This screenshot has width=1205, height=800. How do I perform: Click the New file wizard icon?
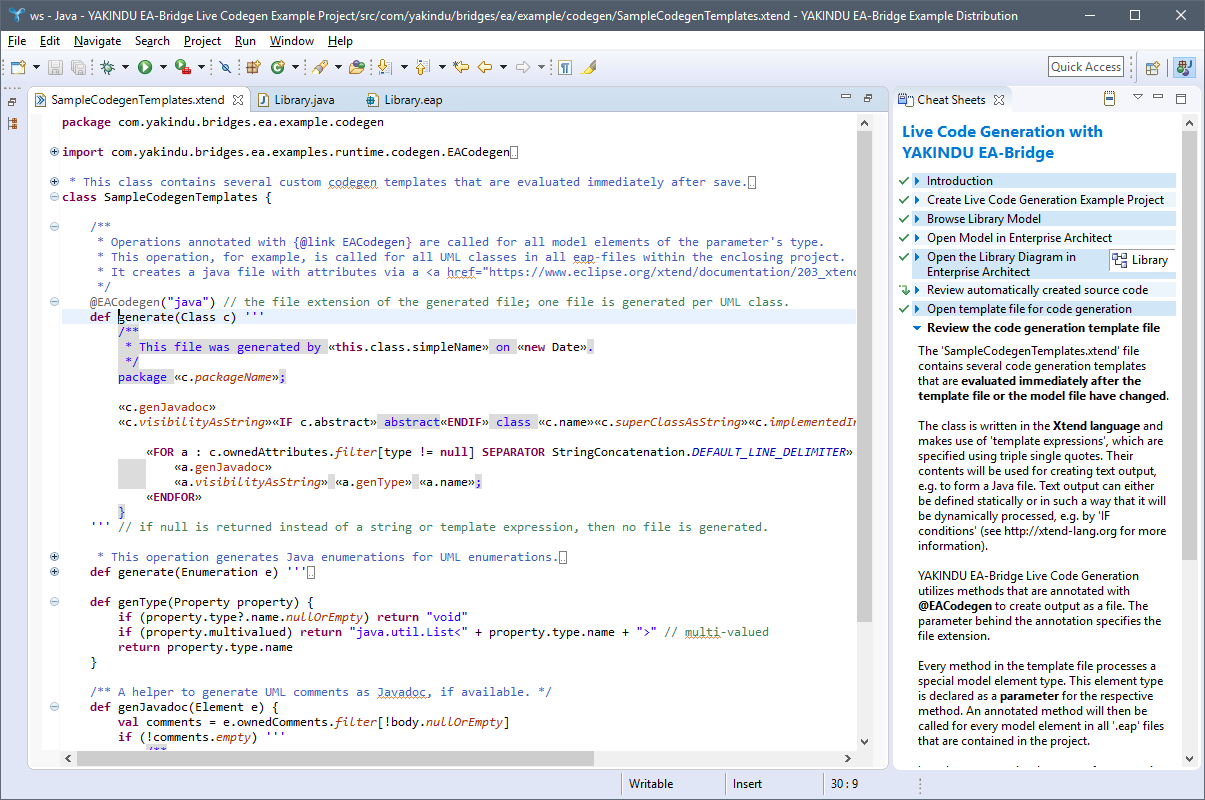(19, 67)
